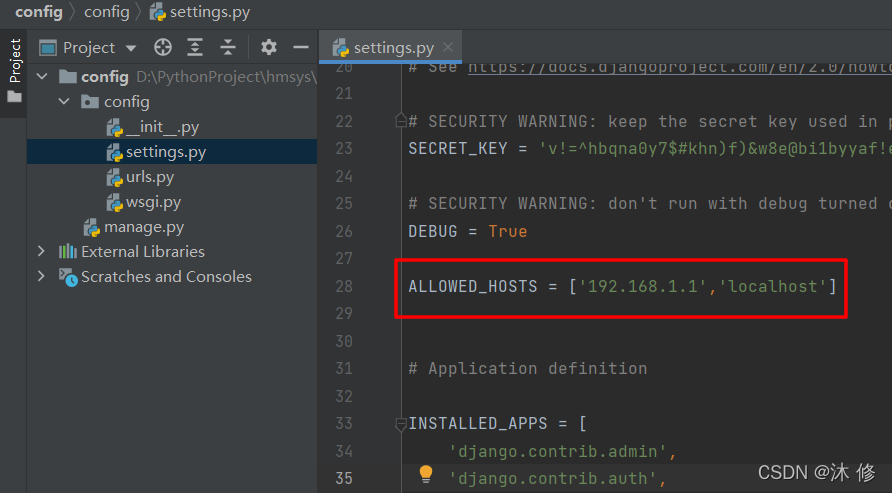The width and height of the screenshot is (892, 493).
Task: Open the docs.djangoproject.com link in comment
Action: [x=679, y=68]
